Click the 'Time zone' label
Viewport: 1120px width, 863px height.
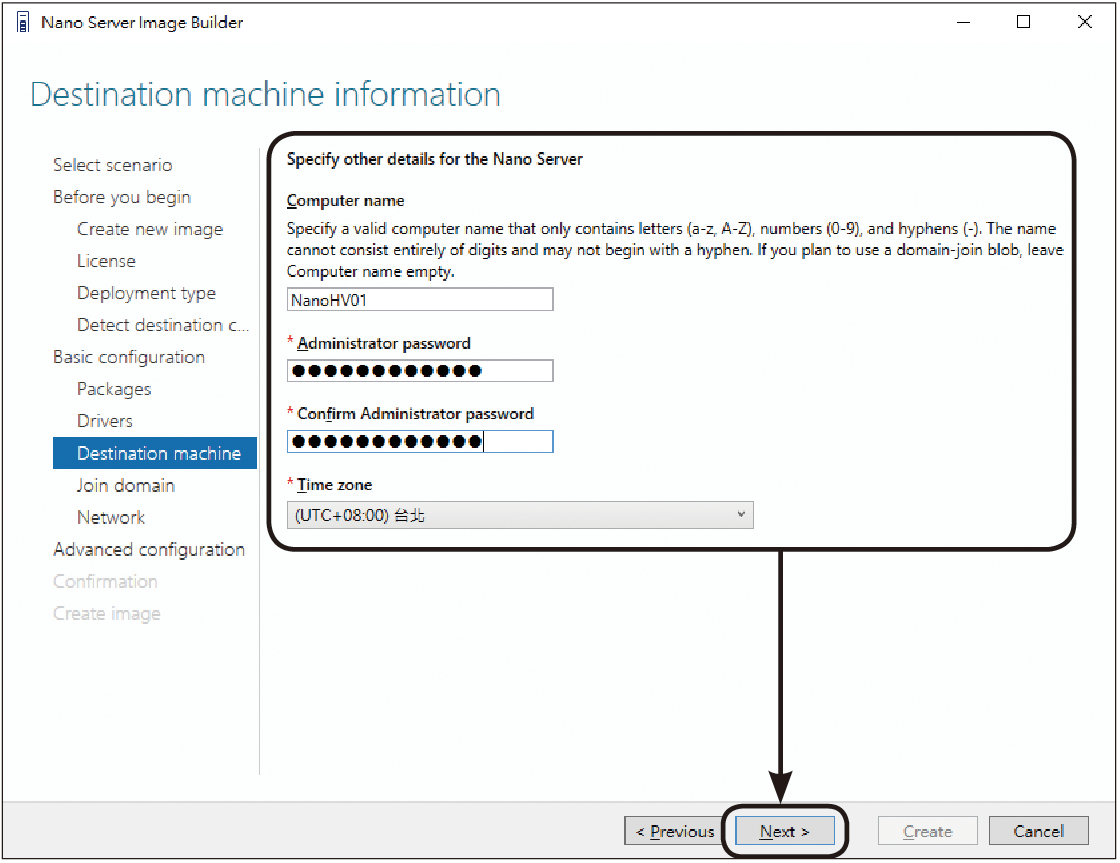334,484
